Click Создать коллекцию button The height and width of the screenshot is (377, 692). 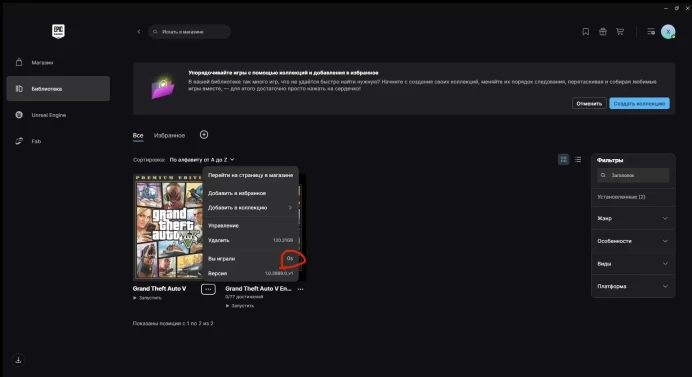[x=639, y=103]
